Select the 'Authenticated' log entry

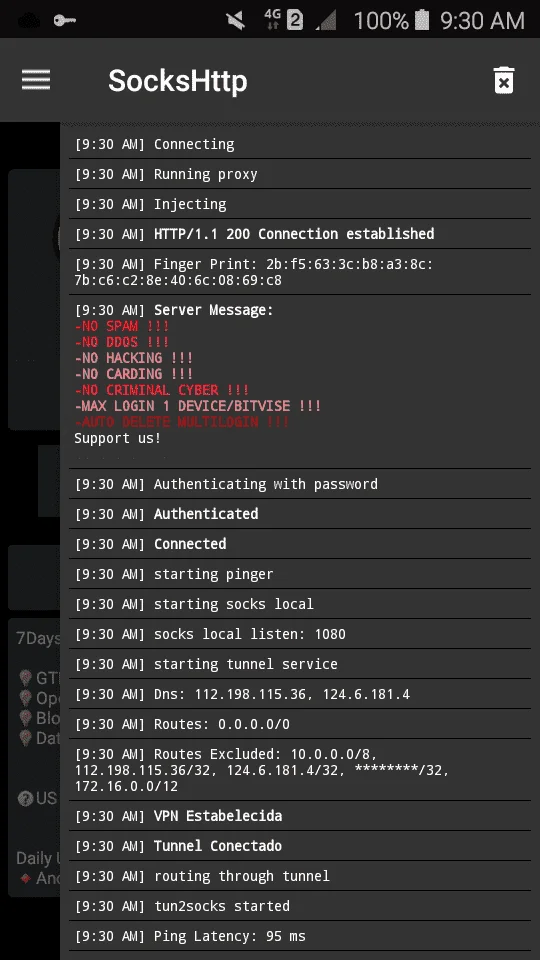coord(299,514)
